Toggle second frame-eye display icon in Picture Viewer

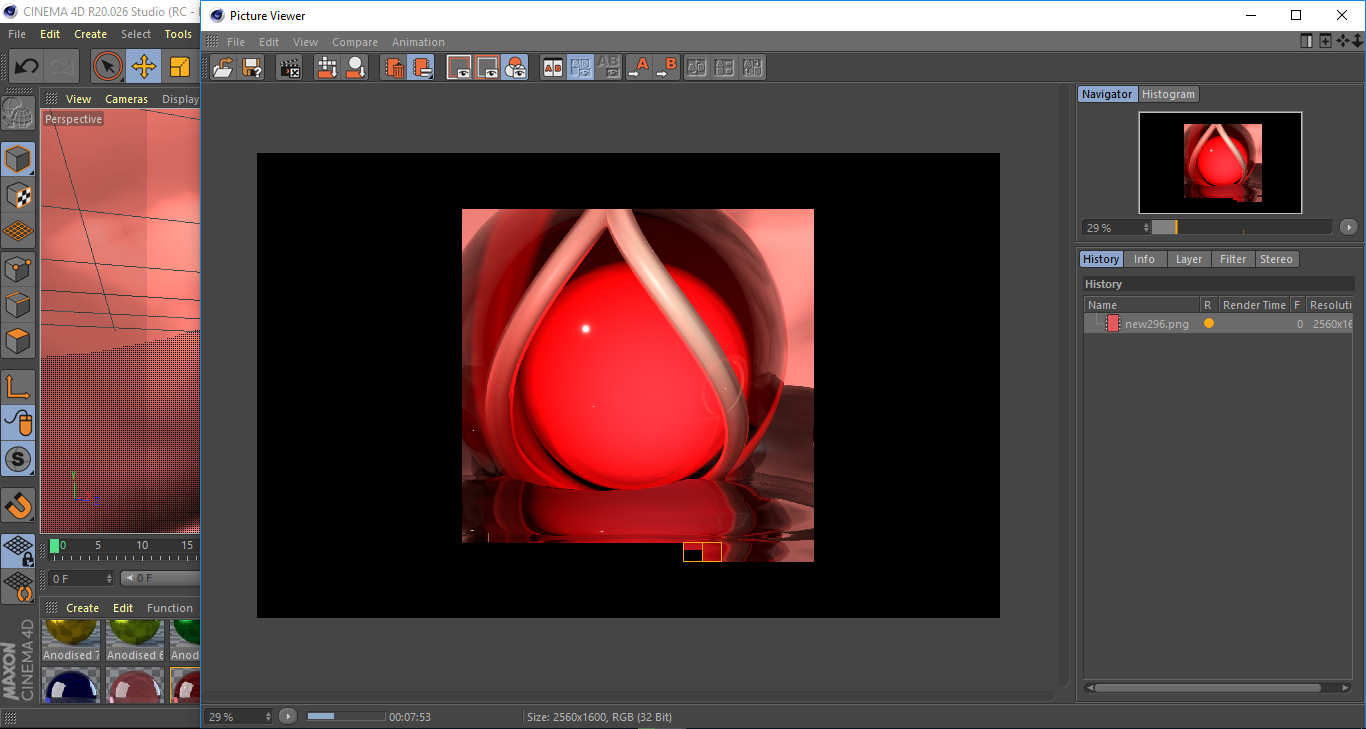[487, 68]
